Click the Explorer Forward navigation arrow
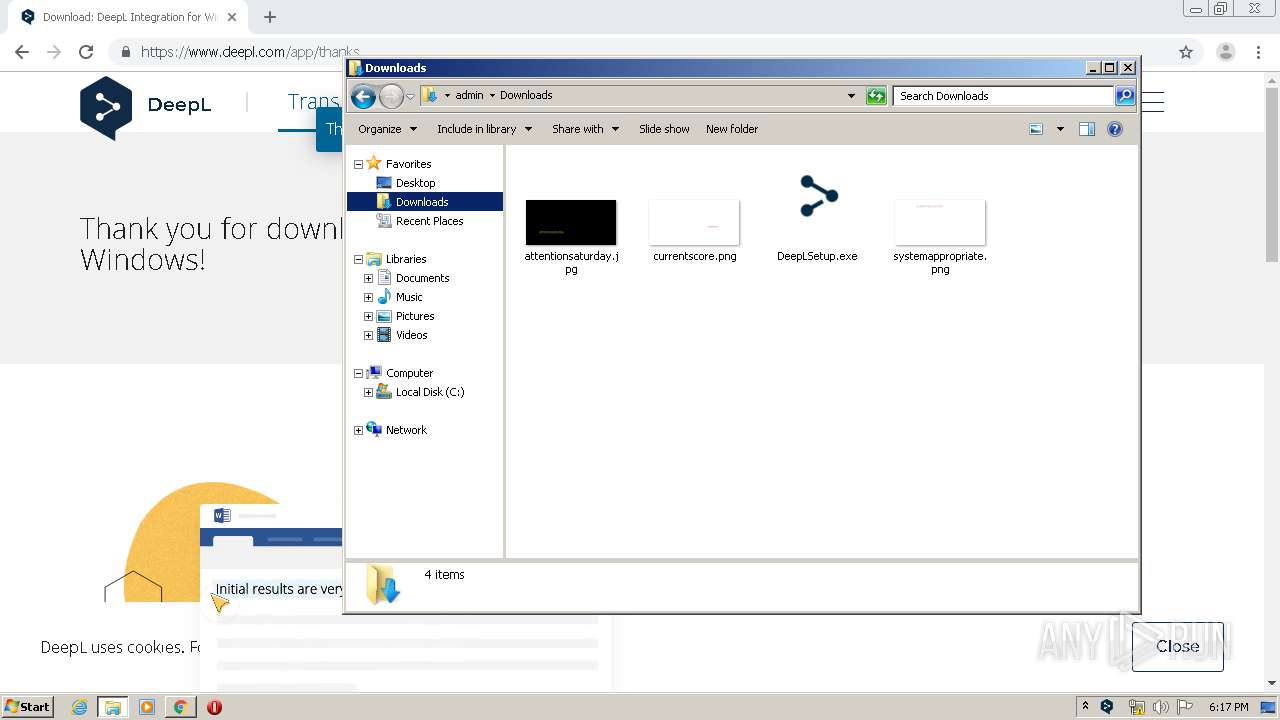The height and width of the screenshot is (720, 1280). pos(391,96)
